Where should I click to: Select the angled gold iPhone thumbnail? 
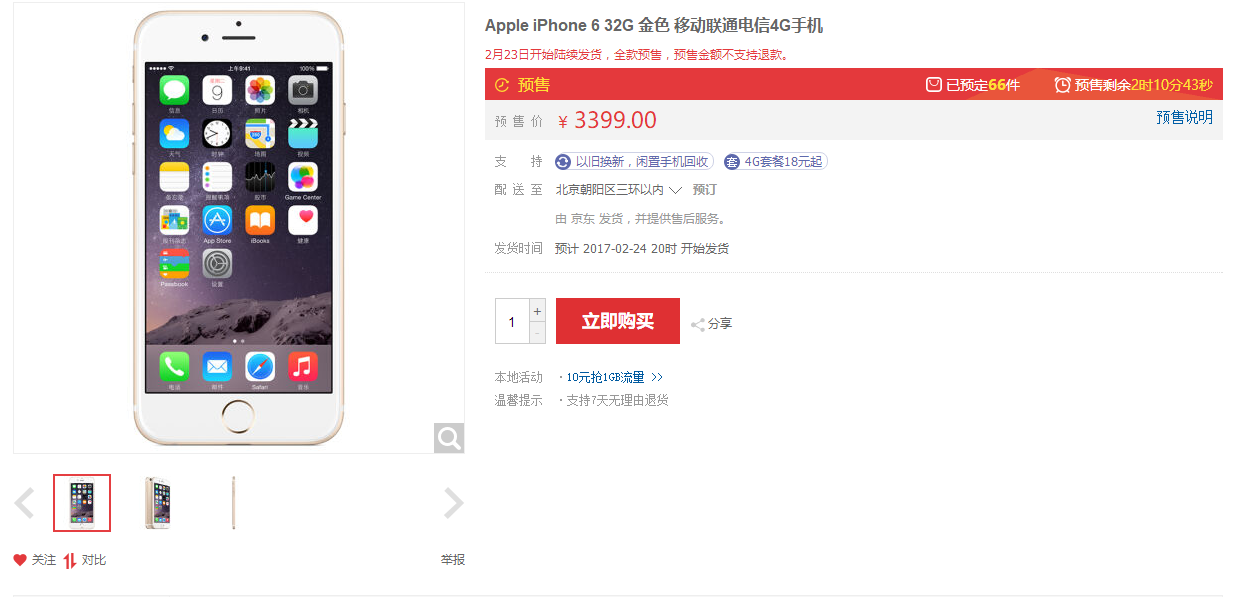tap(158, 503)
